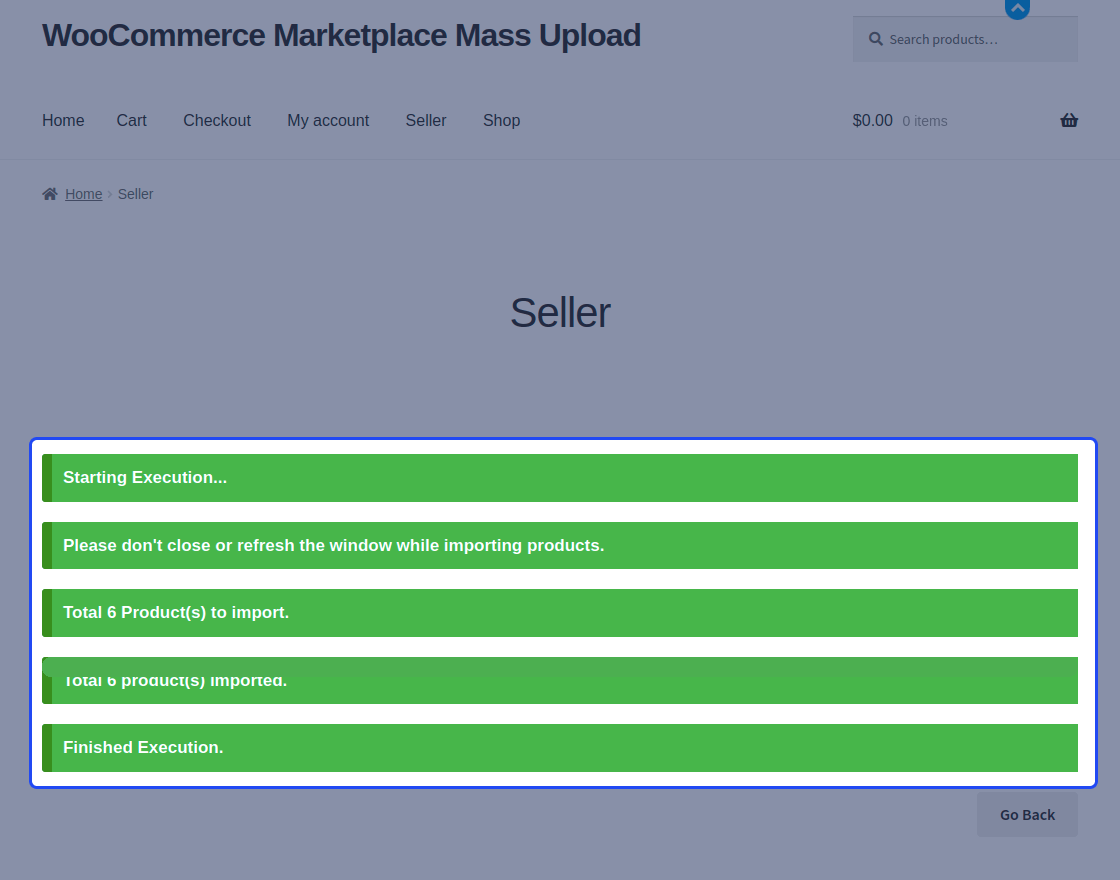Image resolution: width=1120 pixels, height=880 pixels.
Task: Go to Checkout from the menu bar
Action: pyautogui.click(x=216, y=120)
